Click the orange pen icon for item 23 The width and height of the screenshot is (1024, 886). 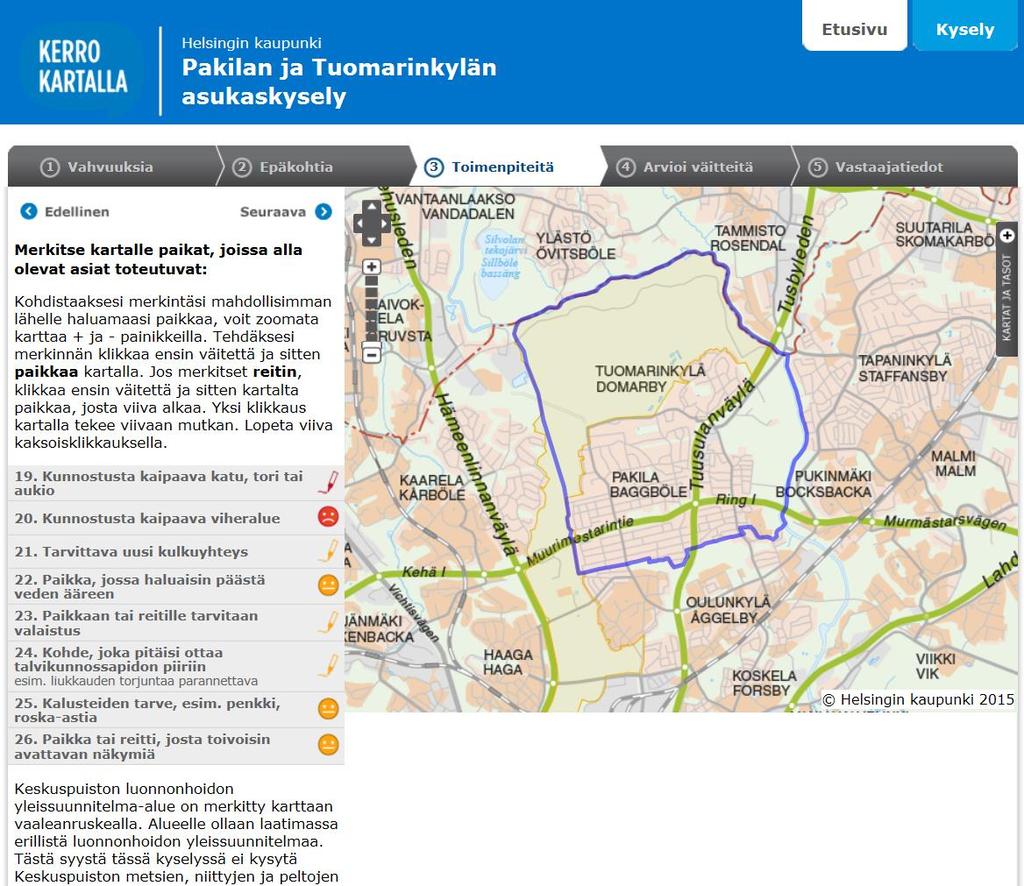328,622
